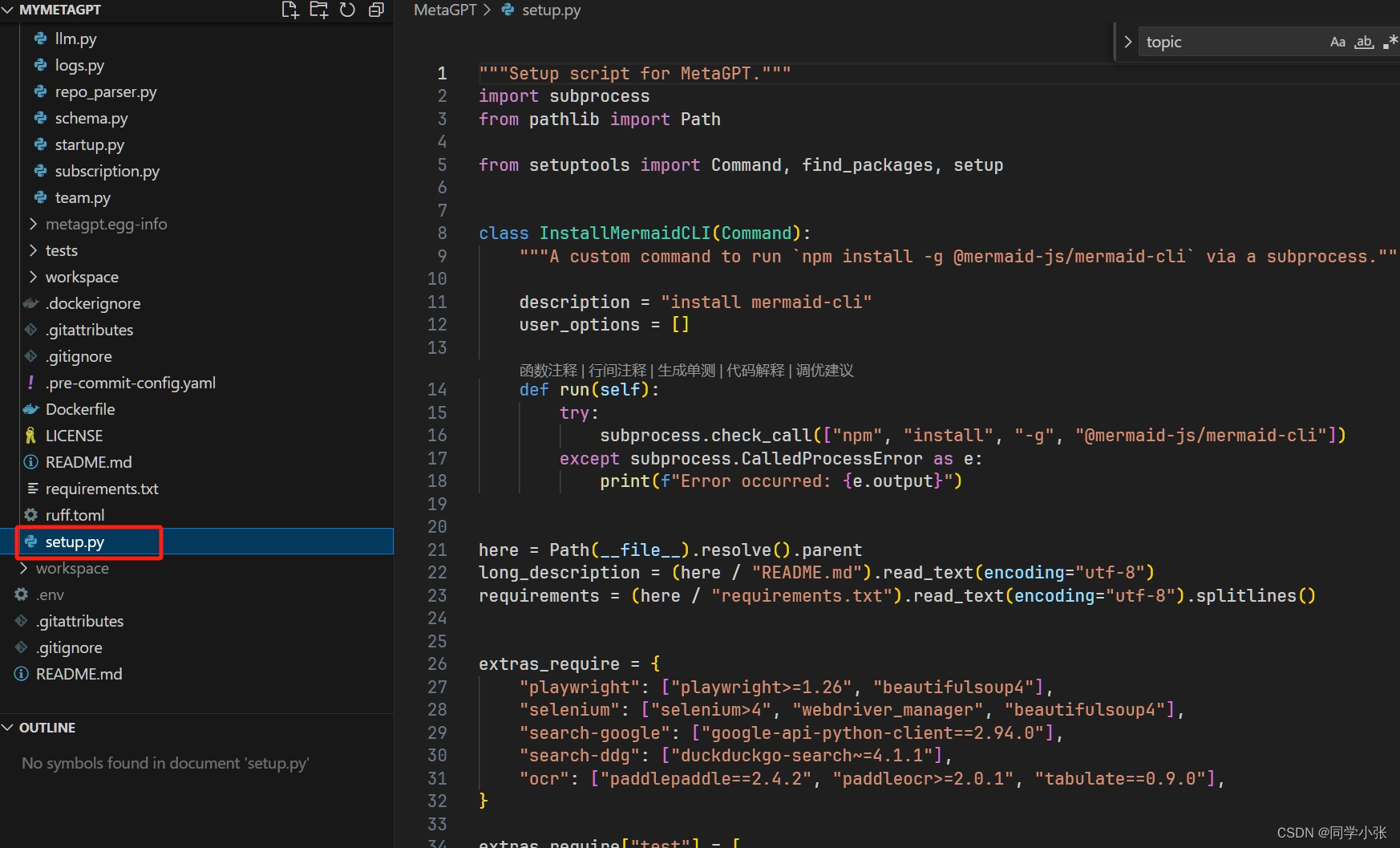Image resolution: width=1400 pixels, height=848 pixels.
Task: Click MetaGPT in the breadcrumb
Action: (x=445, y=10)
